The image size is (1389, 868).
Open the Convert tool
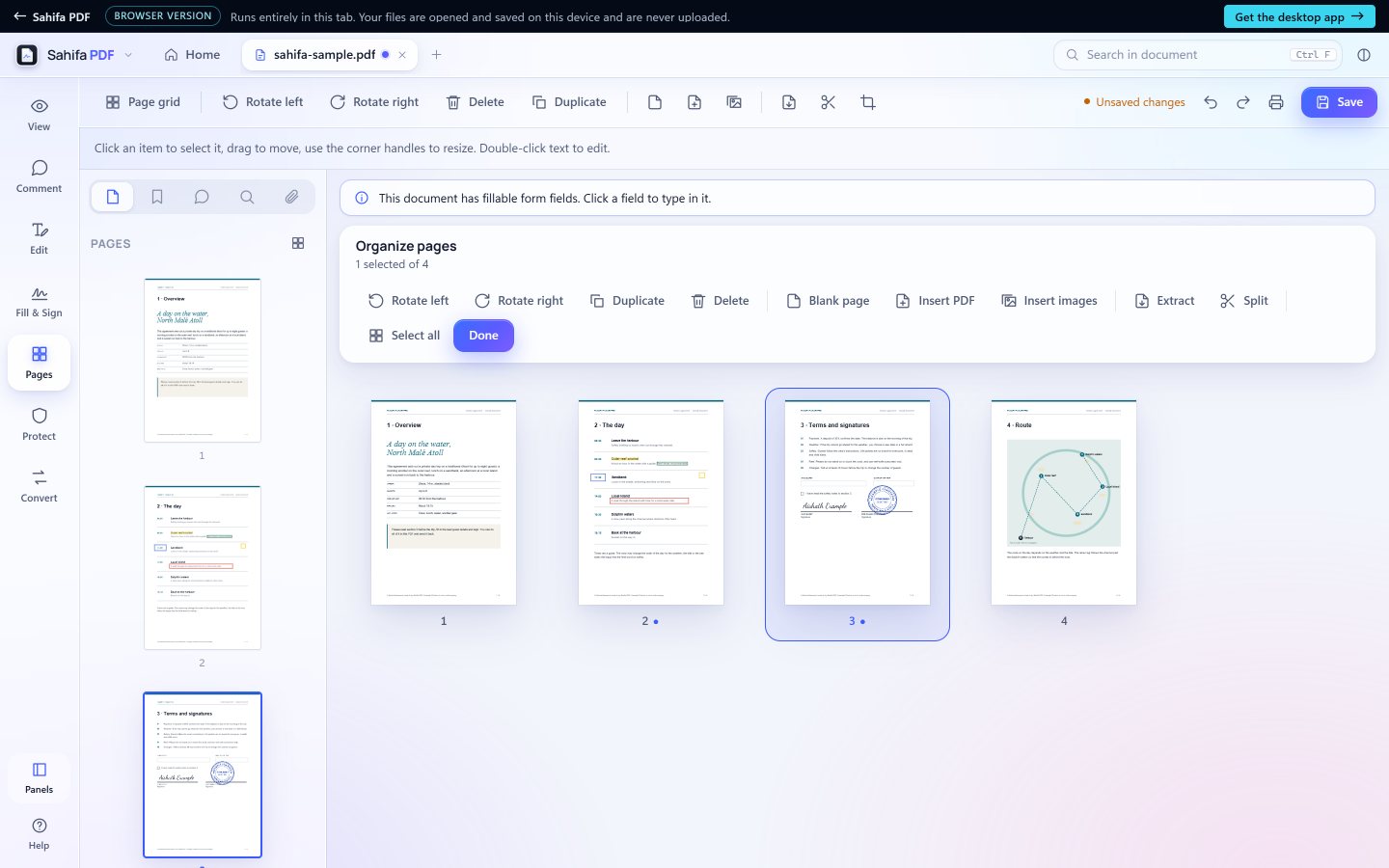coord(39,485)
